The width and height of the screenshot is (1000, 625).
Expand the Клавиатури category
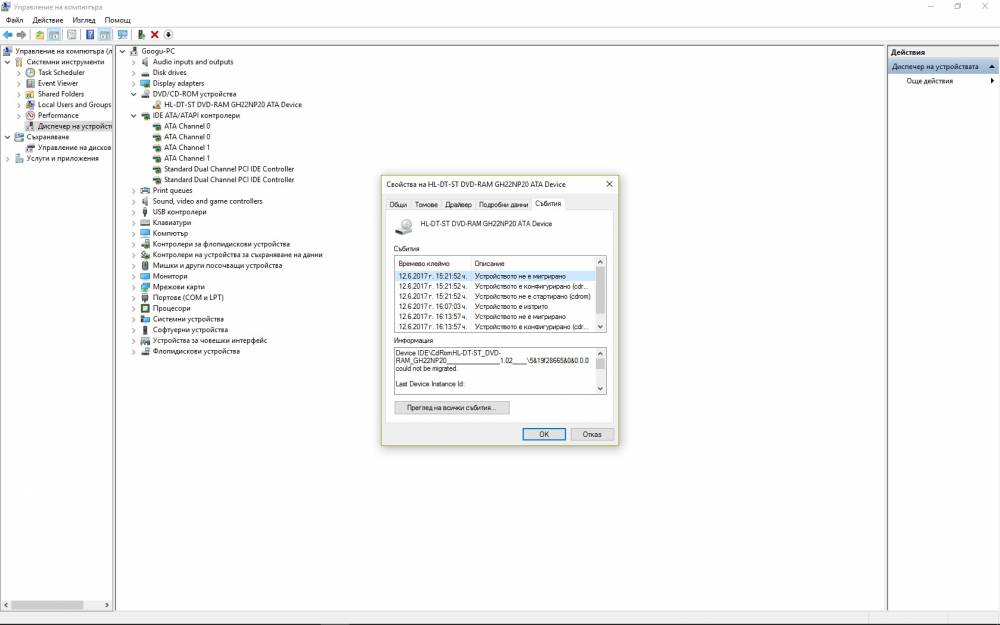134,223
